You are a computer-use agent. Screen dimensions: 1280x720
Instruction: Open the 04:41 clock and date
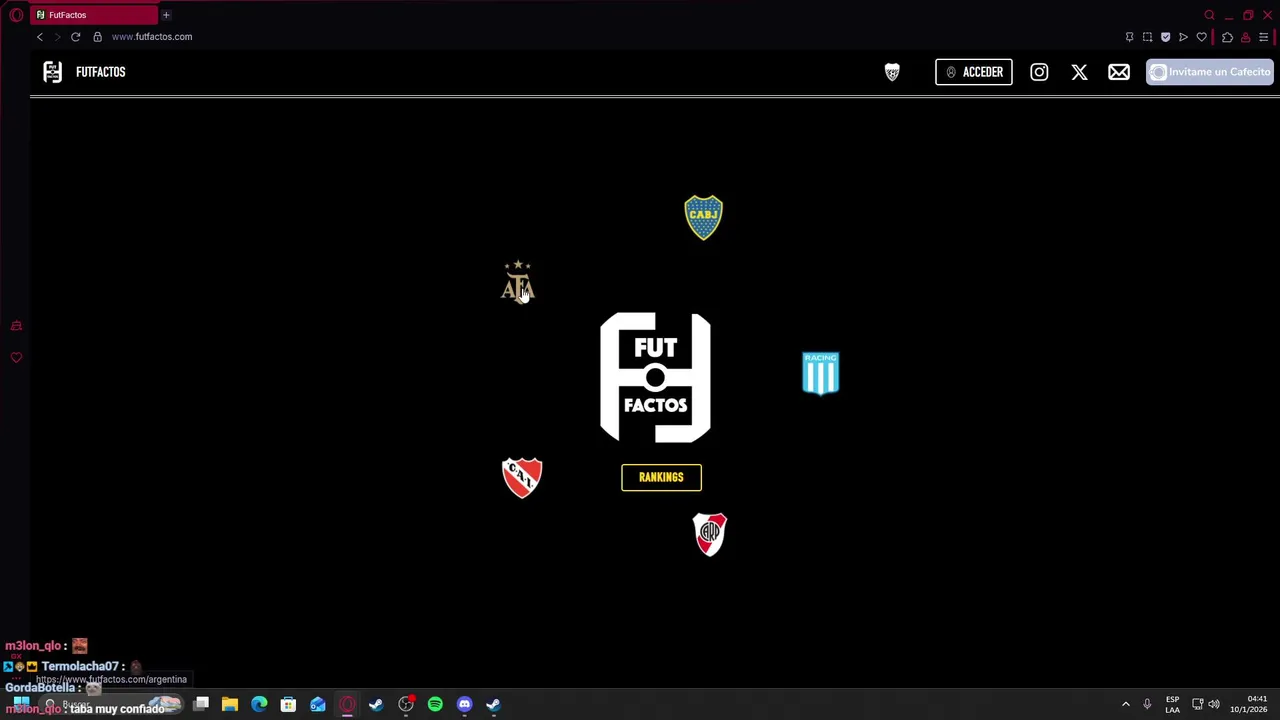pyautogui.click(x=1250, y=705)
